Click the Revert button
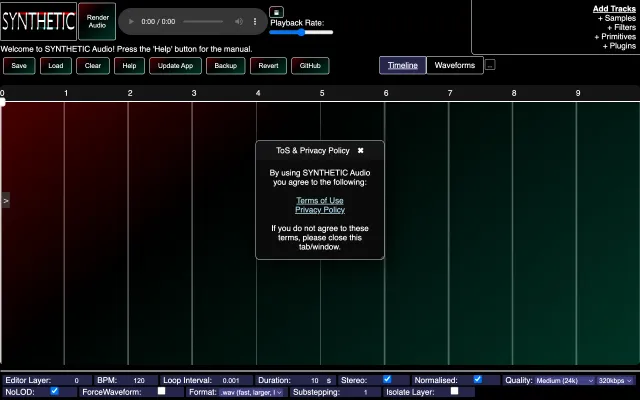This screenshot has height=400, width=640. (268, 66)
